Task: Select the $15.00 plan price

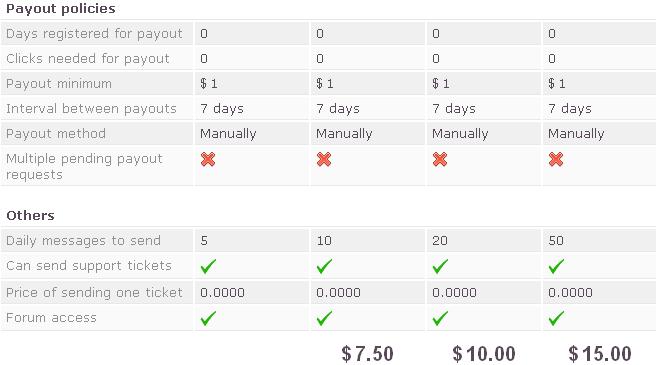Action: [x=600, y=354]
